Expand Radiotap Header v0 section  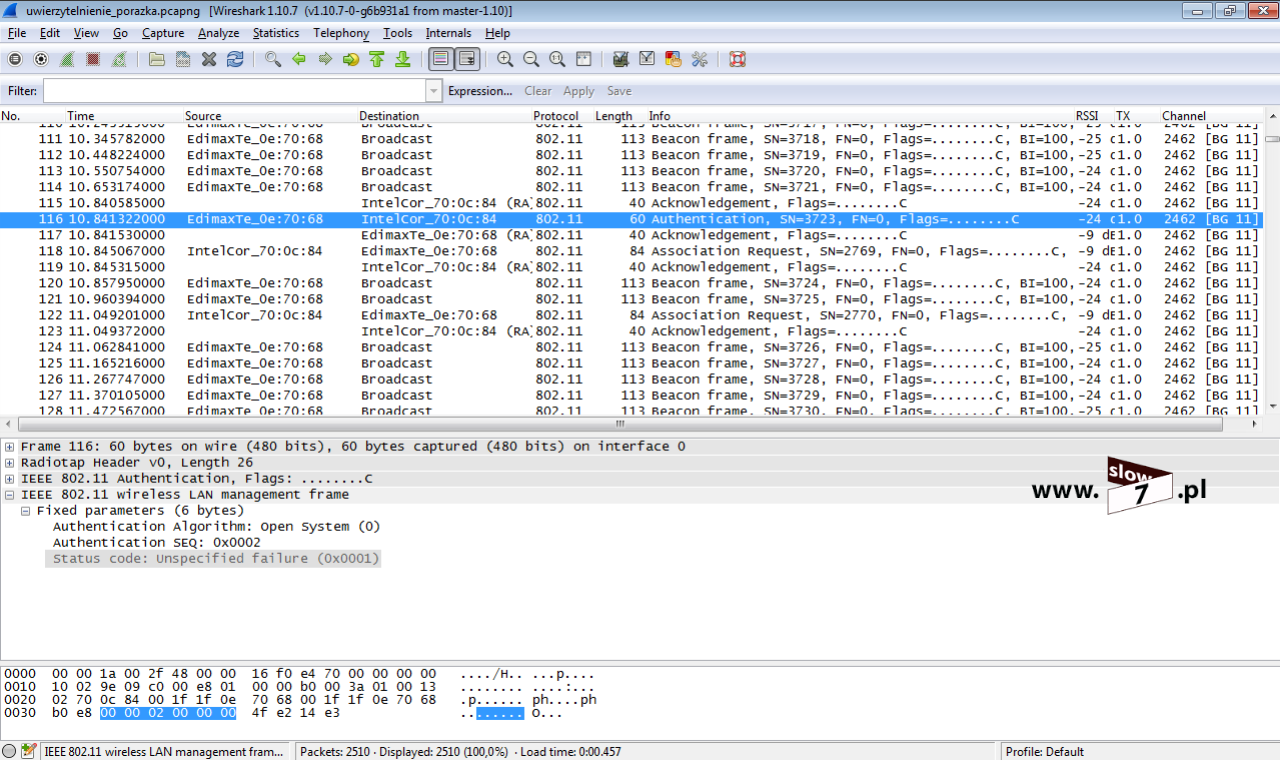10,463
